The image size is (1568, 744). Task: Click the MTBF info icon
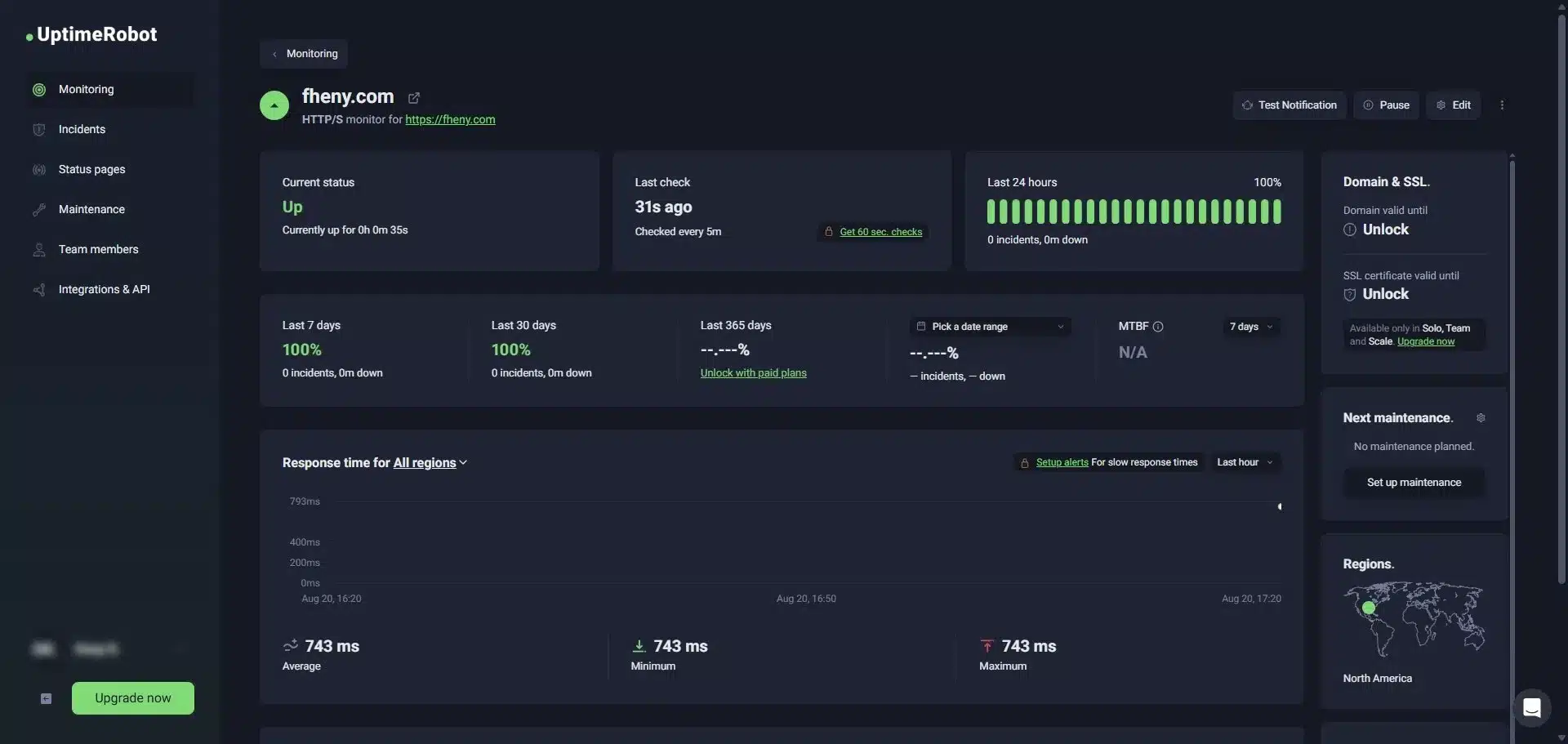point(1158,327)
